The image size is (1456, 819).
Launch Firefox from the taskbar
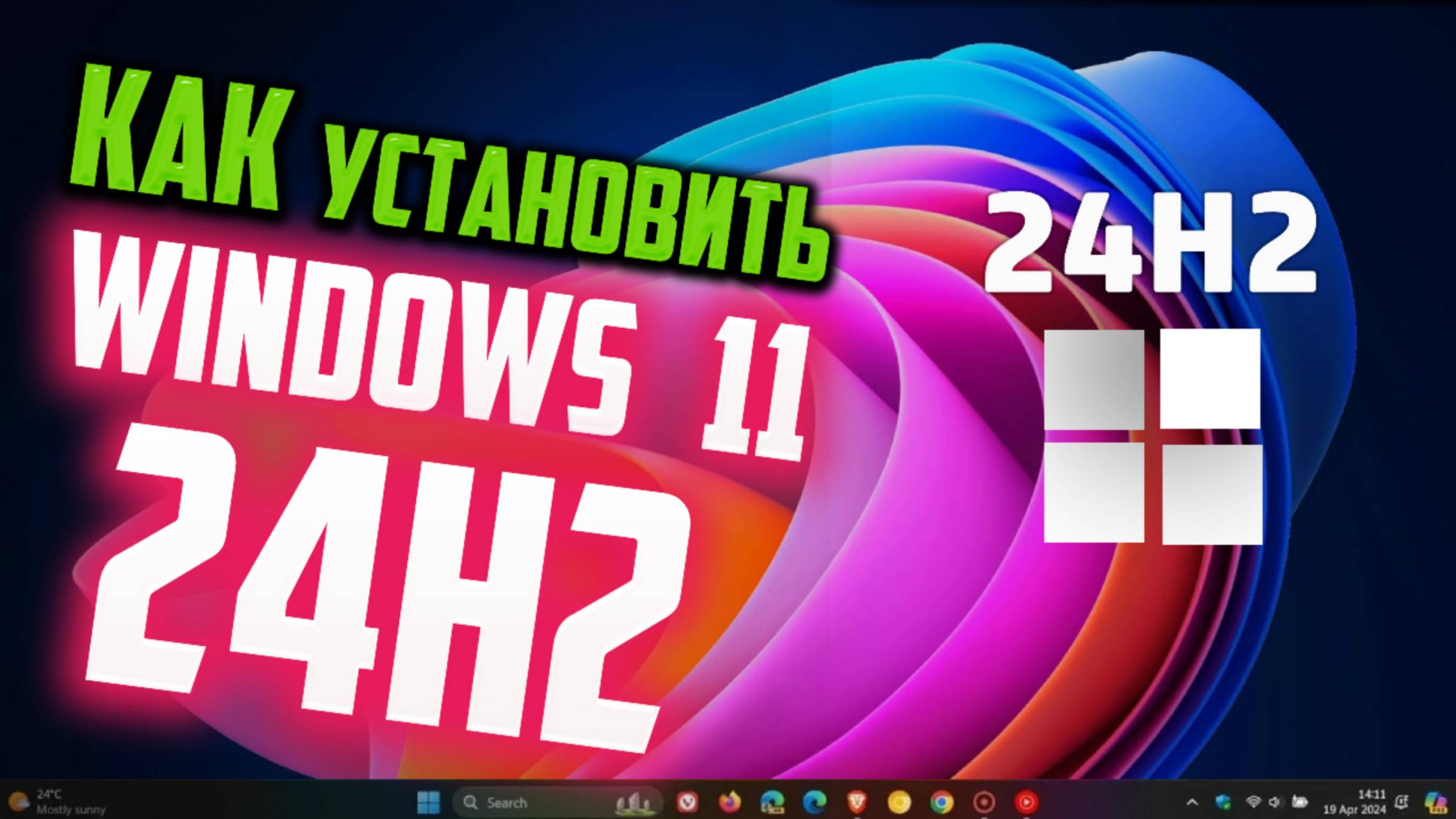click(730, 802)
